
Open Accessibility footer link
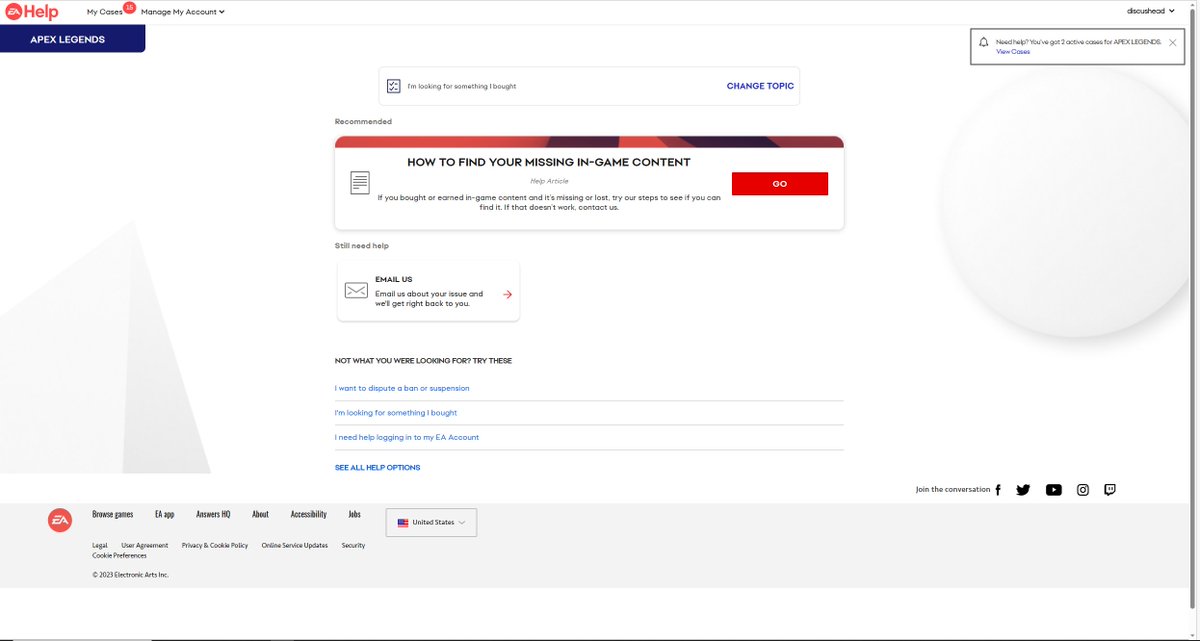(x=309, y=514)
